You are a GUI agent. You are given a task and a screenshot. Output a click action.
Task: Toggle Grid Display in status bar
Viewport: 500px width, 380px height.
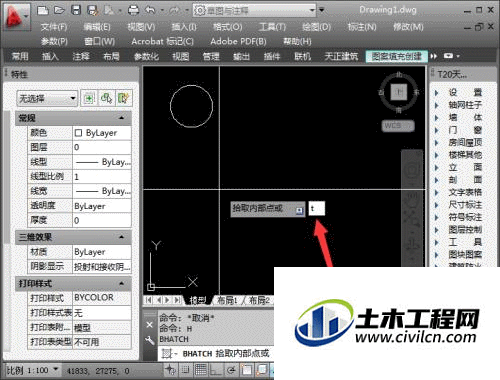coord(201,370)
